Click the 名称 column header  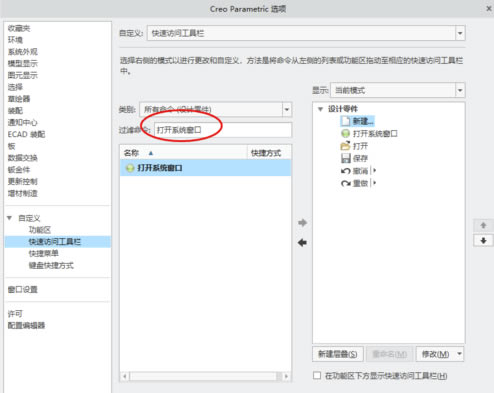183,153
